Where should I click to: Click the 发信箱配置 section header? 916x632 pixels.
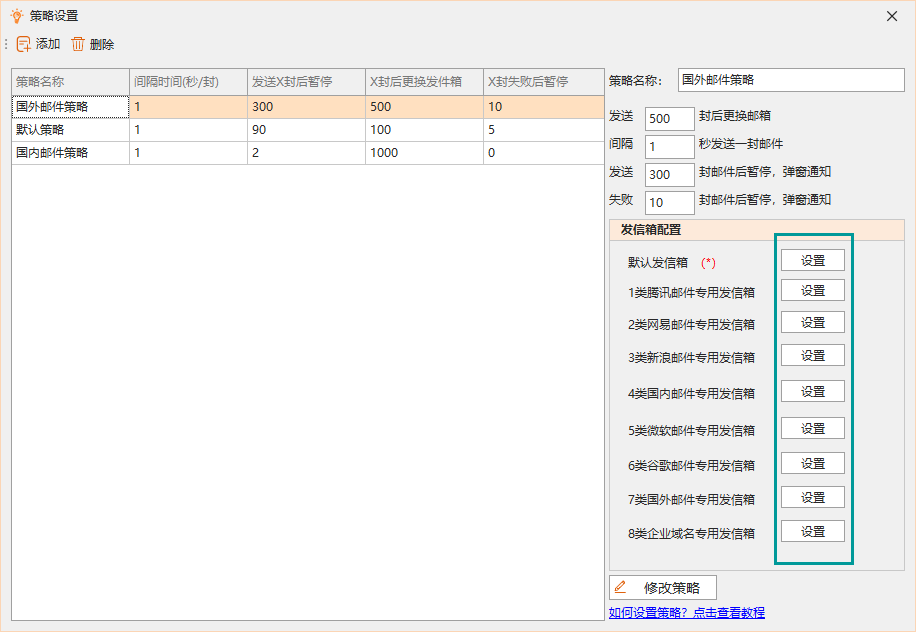pos(757,230)
